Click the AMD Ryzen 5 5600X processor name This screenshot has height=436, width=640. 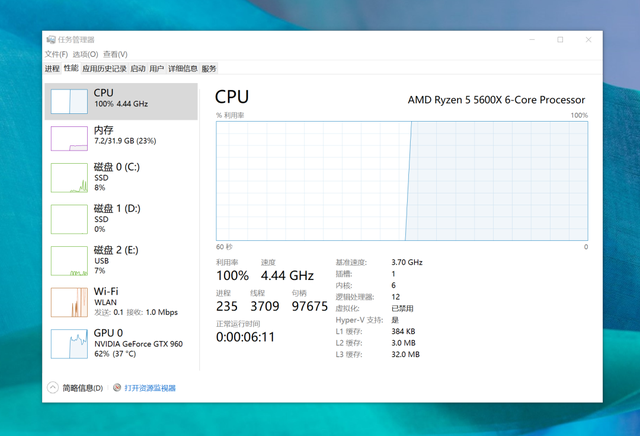496,100
